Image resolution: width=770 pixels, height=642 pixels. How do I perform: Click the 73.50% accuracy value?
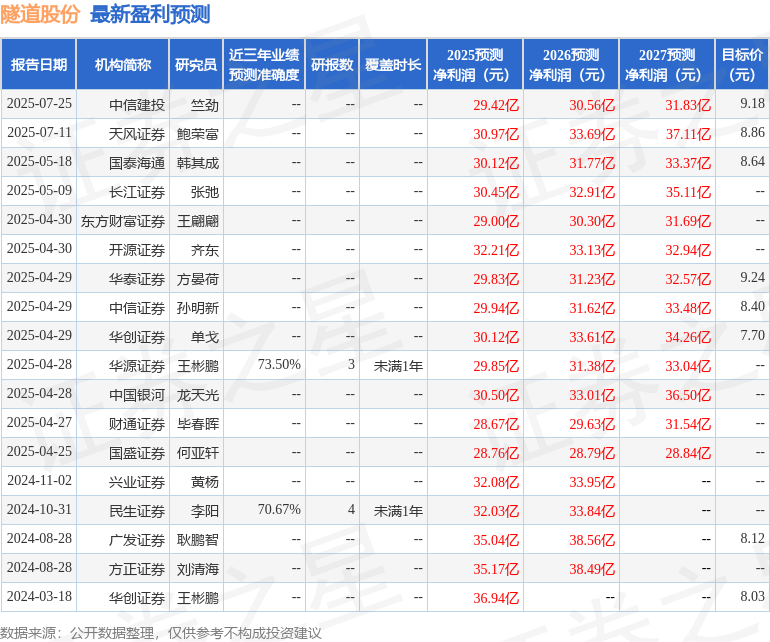[x=279, y=364]
